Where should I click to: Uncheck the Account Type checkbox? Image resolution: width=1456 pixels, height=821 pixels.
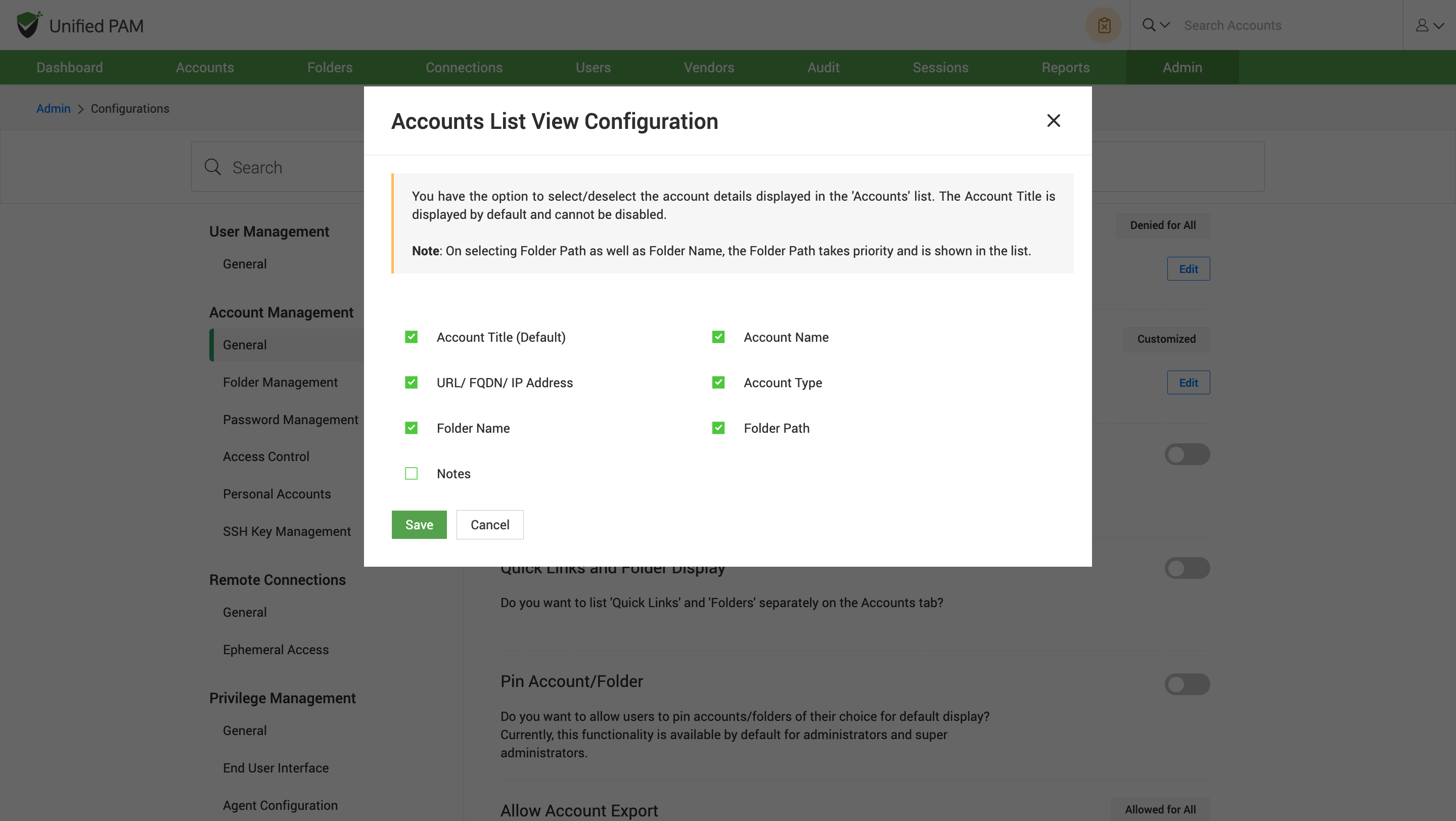[718, 383]
